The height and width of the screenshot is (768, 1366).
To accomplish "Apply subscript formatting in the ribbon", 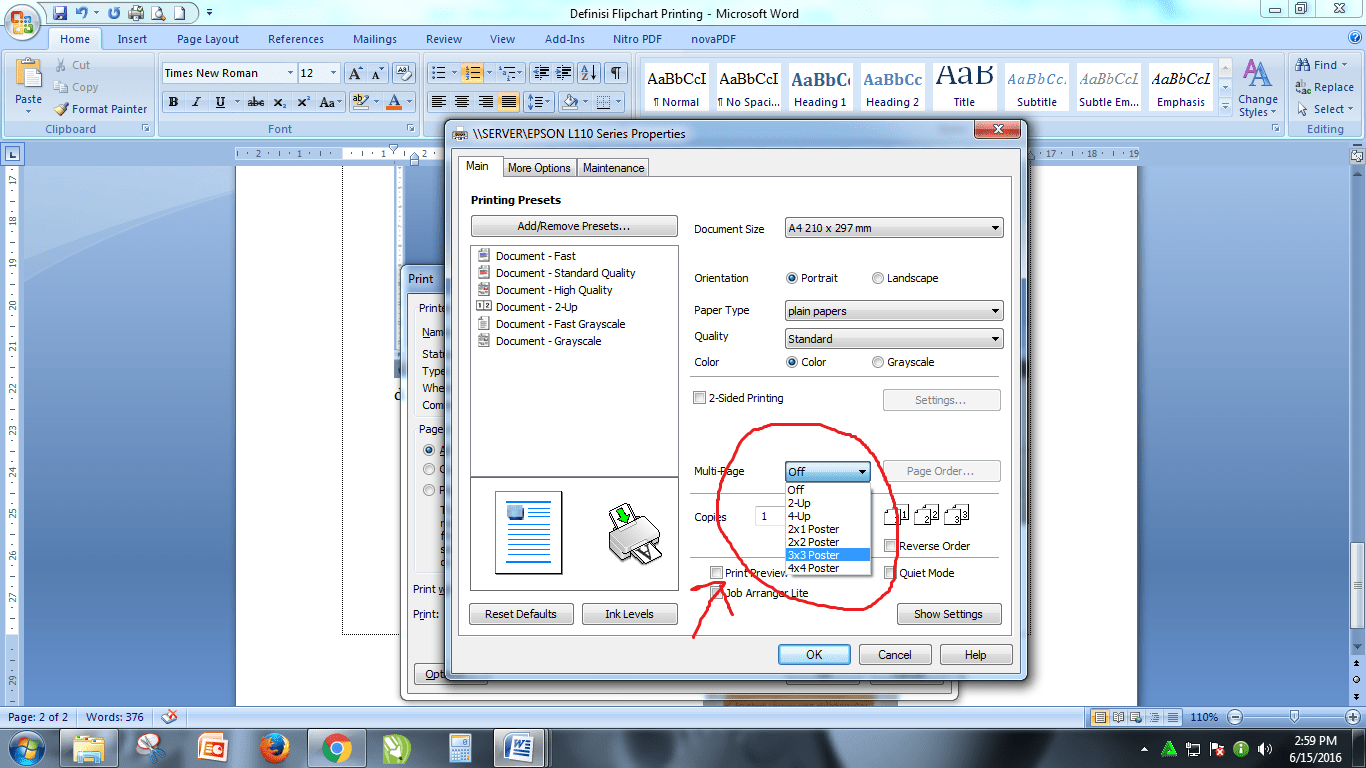I will [x=279, y=102].
